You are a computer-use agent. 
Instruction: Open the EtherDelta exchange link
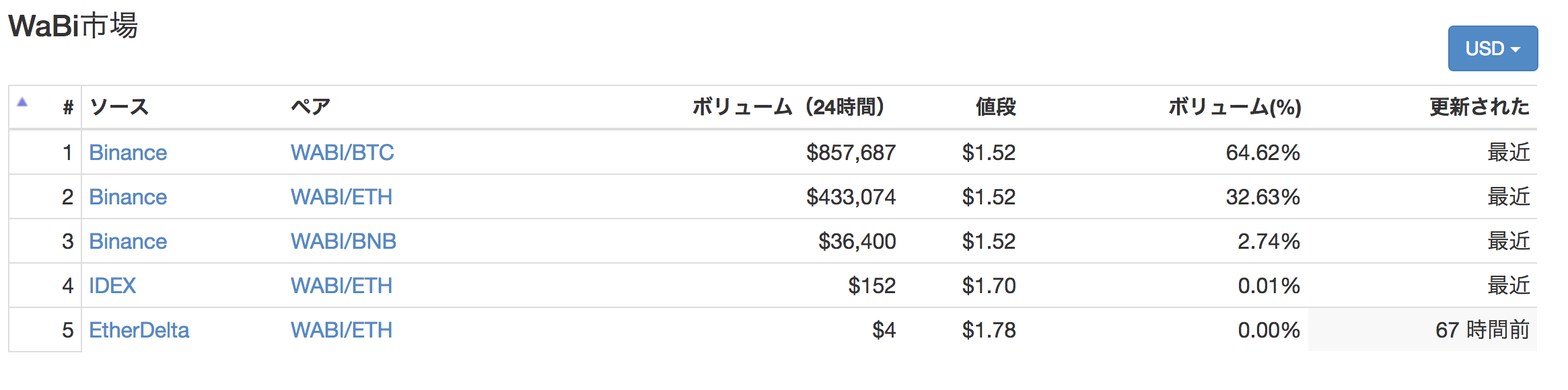tap(139, 330)
